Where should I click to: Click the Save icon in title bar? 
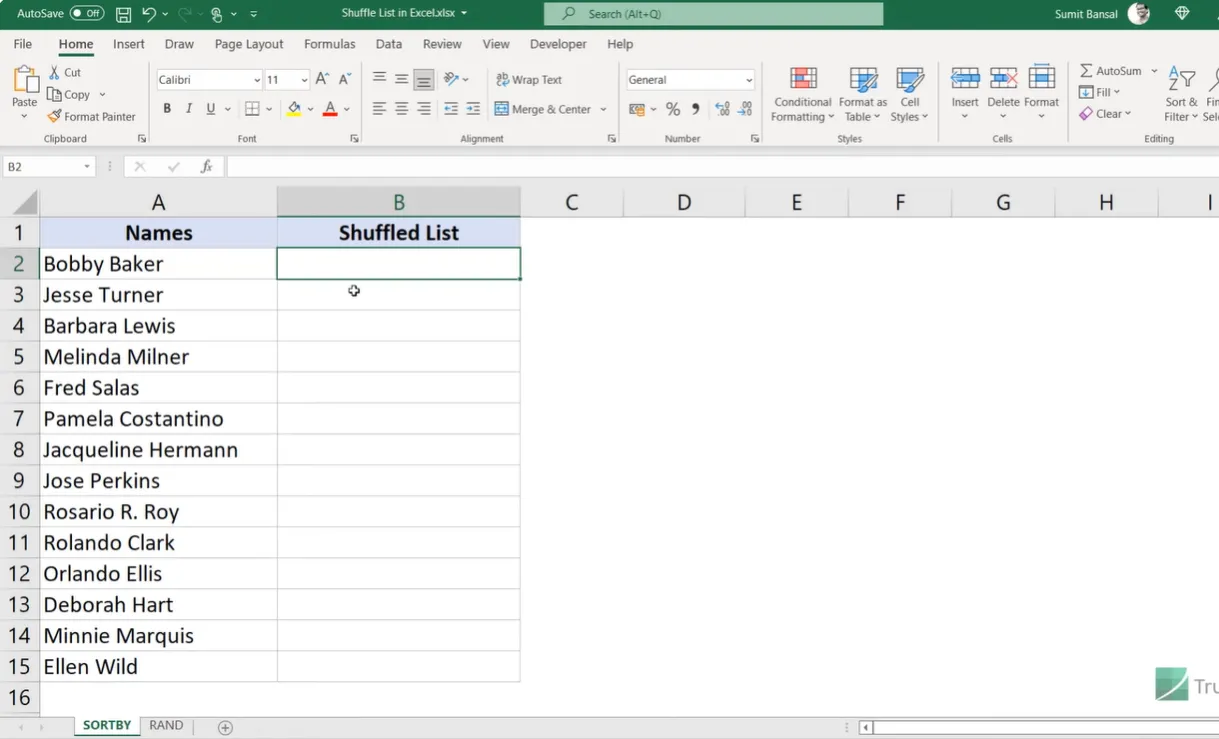tap(123, 14)
